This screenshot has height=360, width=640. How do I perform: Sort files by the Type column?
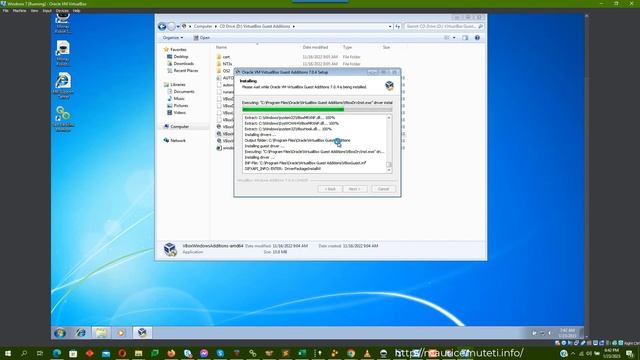pos(347,47)
